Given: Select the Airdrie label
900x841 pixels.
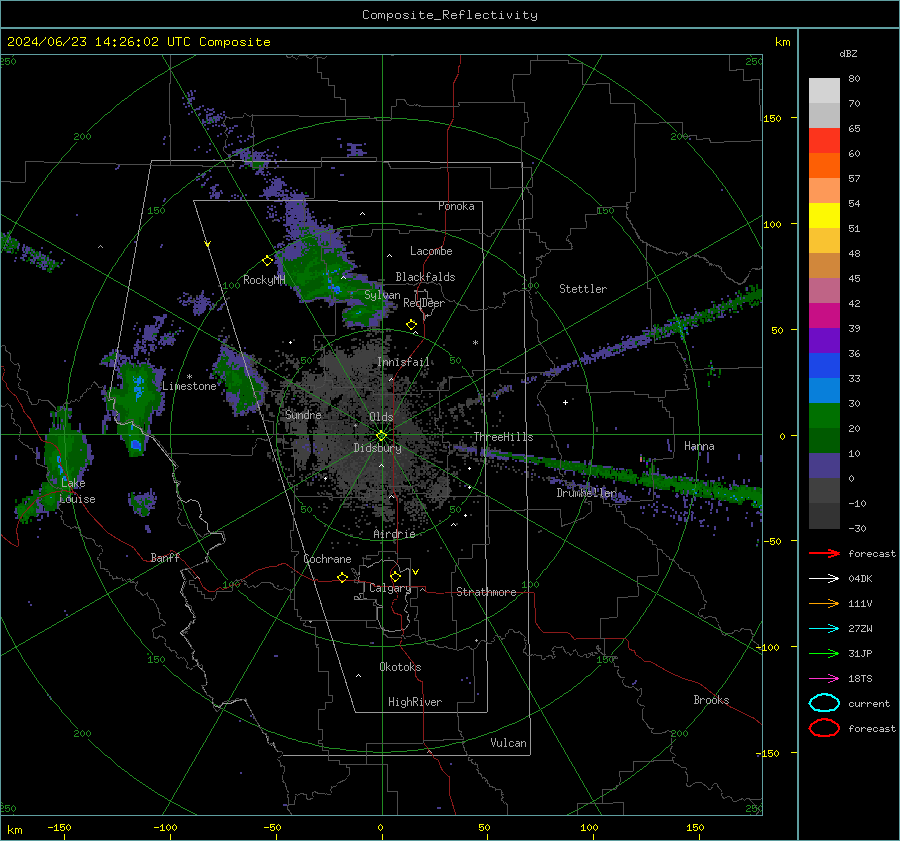Looking at the screenshot, I should pyautogui.click(x=394, y=534).
